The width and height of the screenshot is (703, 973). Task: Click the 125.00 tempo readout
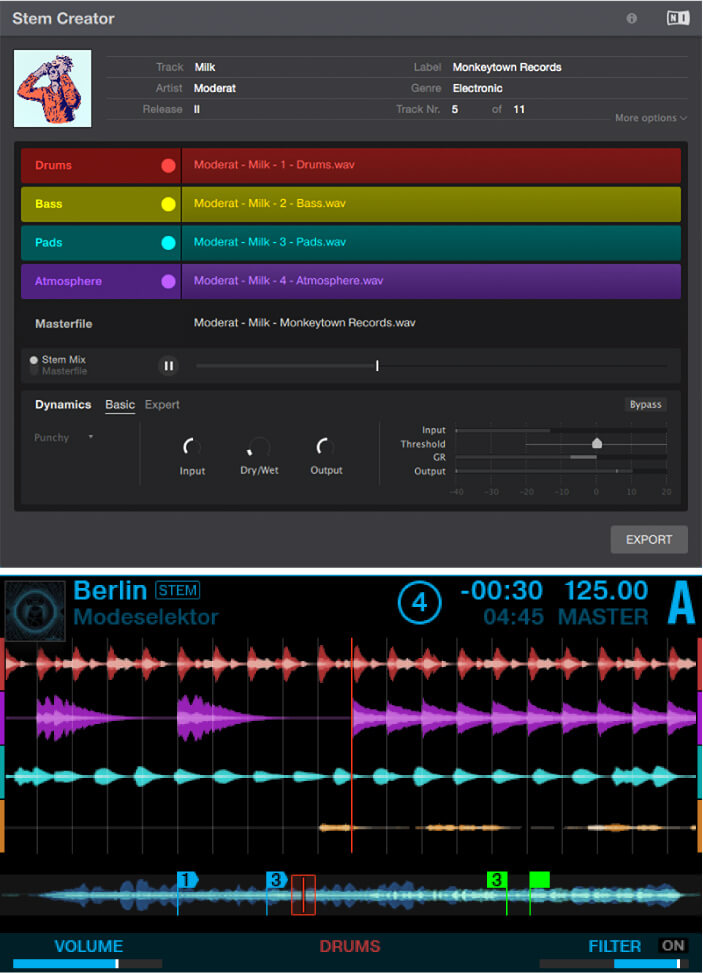pyautogui.click(x=606, y=591)
